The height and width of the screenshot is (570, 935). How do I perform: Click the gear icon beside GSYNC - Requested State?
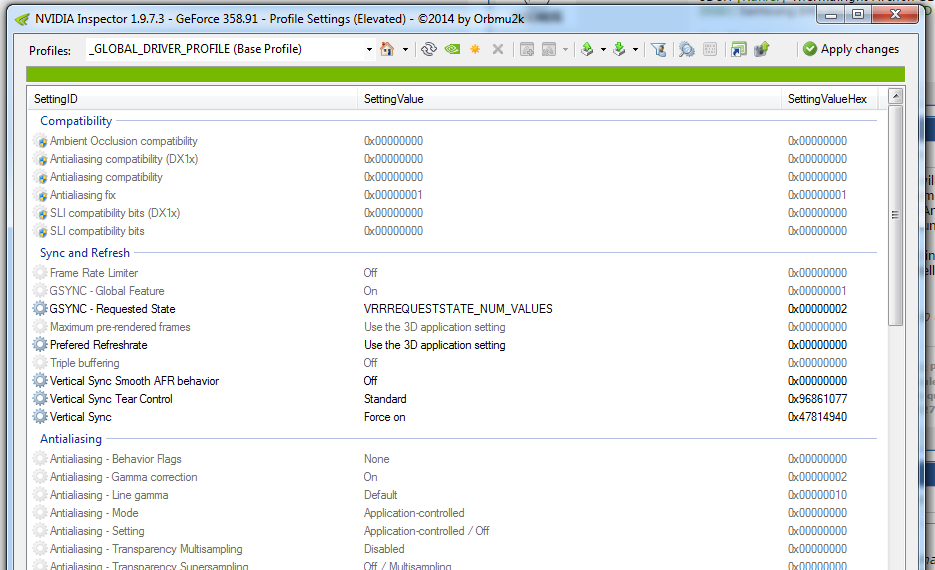click(40, 309)
